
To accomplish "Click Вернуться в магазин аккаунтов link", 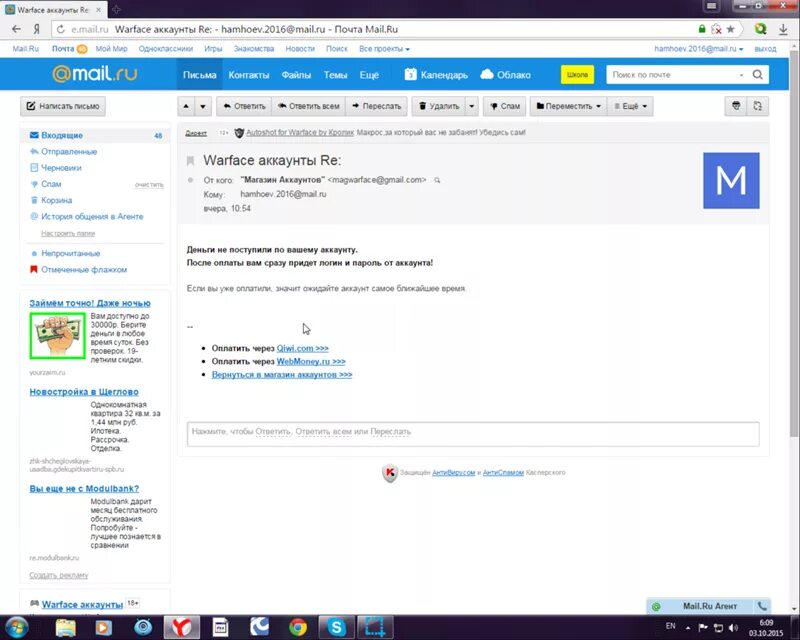I will point(282,375).
